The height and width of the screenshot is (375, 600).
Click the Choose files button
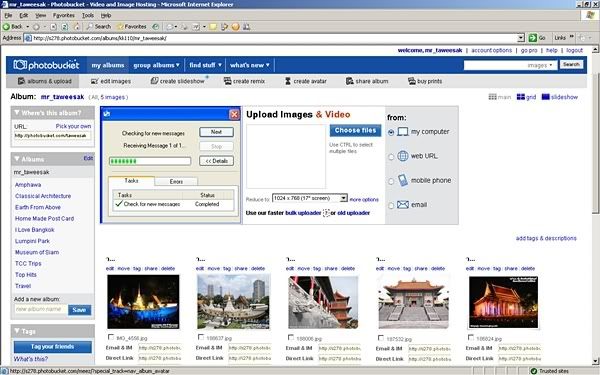tap(355, 130)
